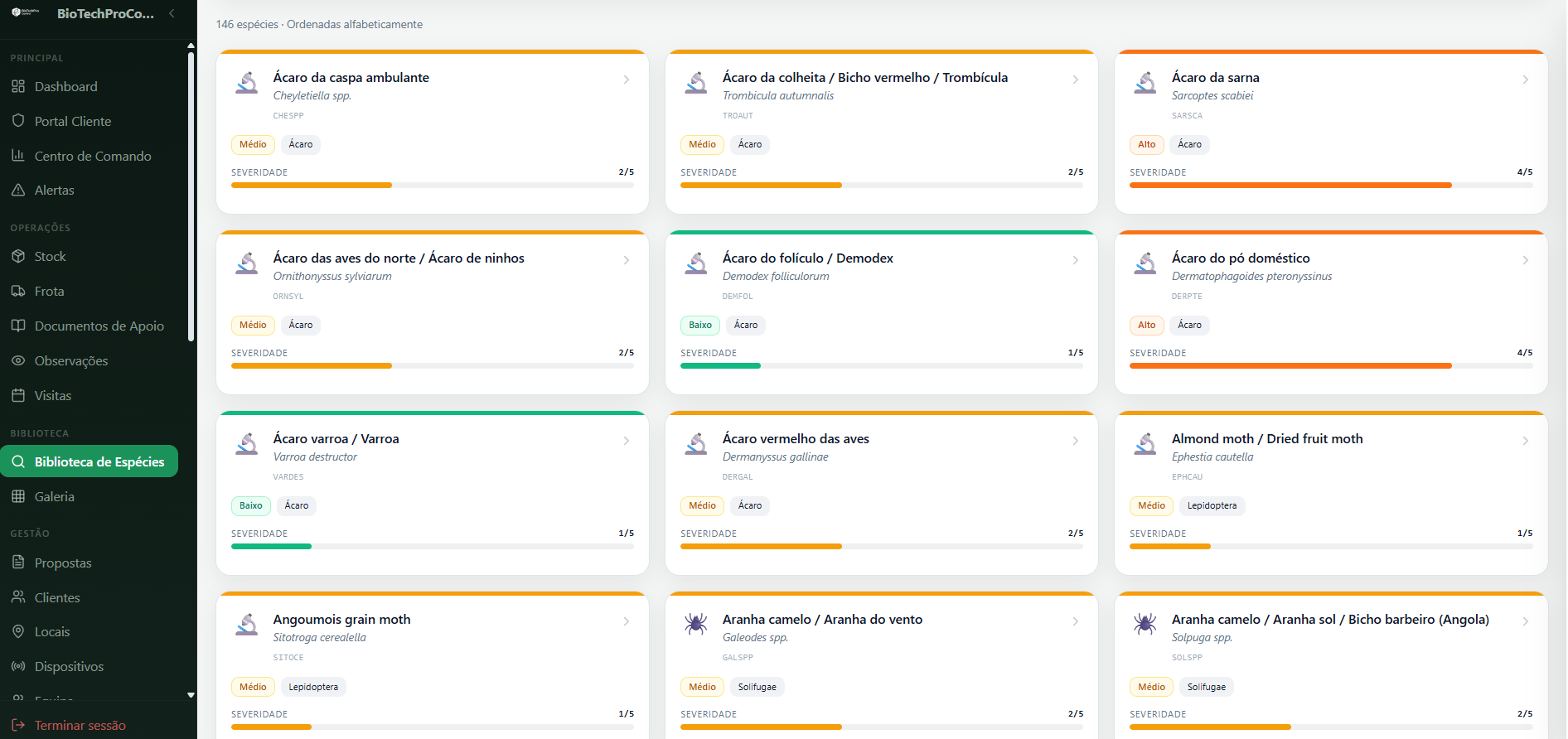Click the Clientes people icon

pos(18,597)
